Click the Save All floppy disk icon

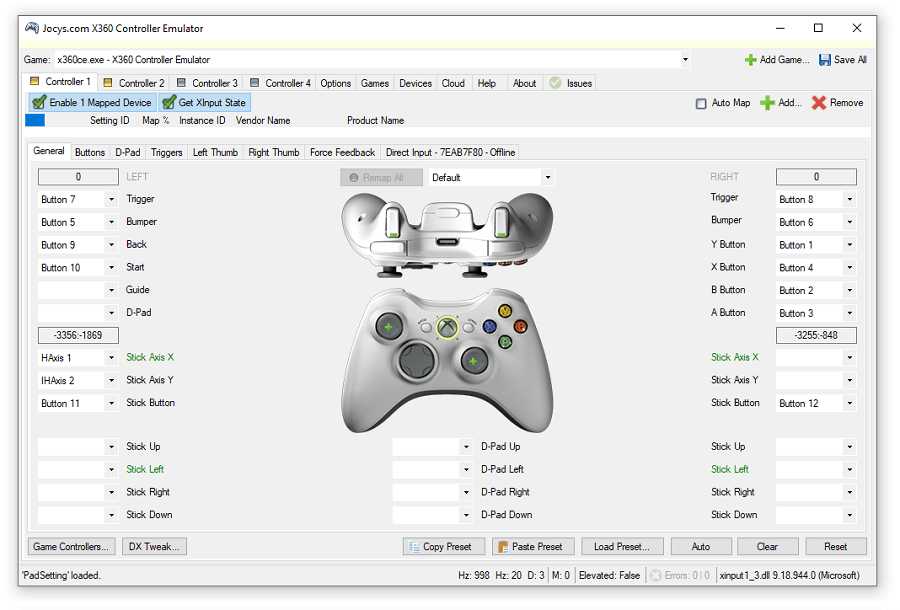825,60
